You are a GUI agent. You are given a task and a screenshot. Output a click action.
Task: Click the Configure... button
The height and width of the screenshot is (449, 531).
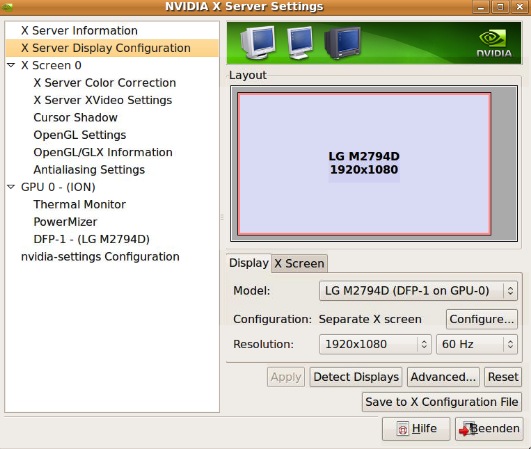482,319
